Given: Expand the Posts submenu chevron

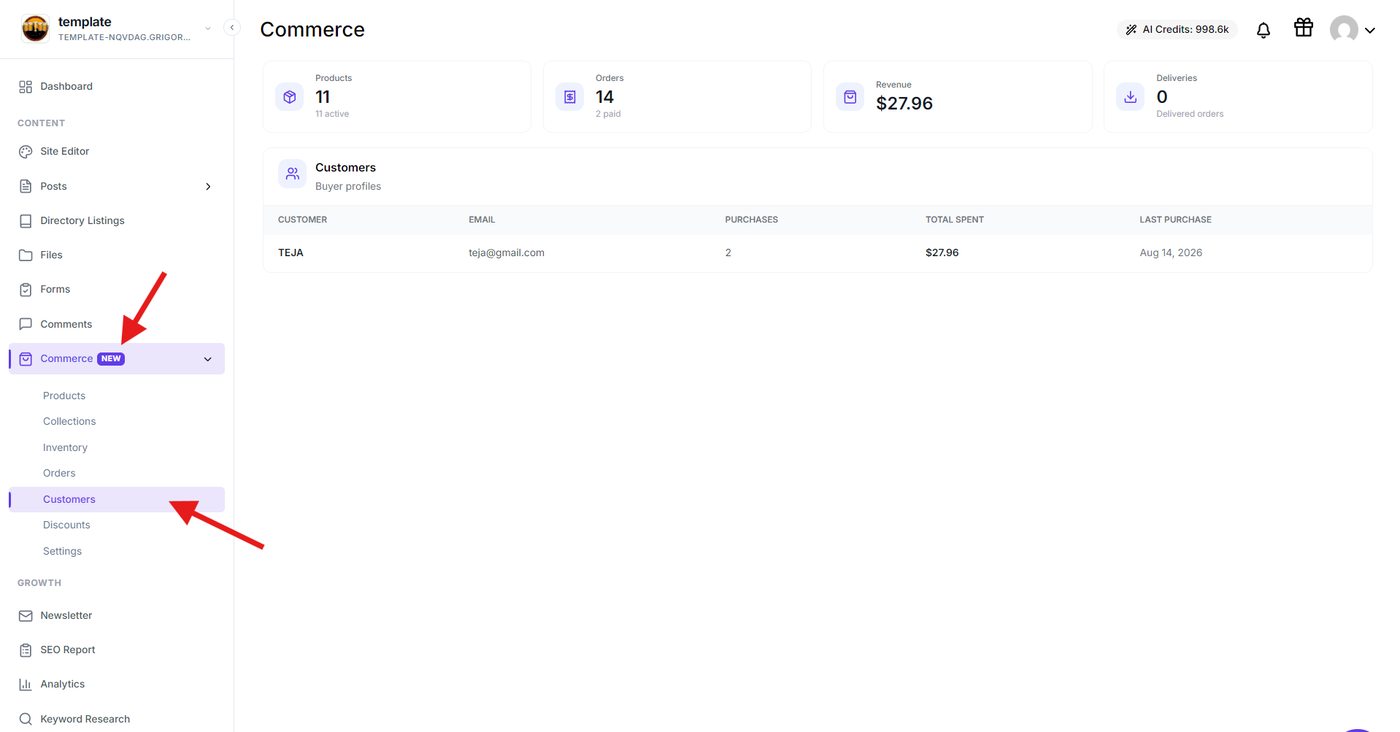Looking at the screenshot, I should click(208, 187).
